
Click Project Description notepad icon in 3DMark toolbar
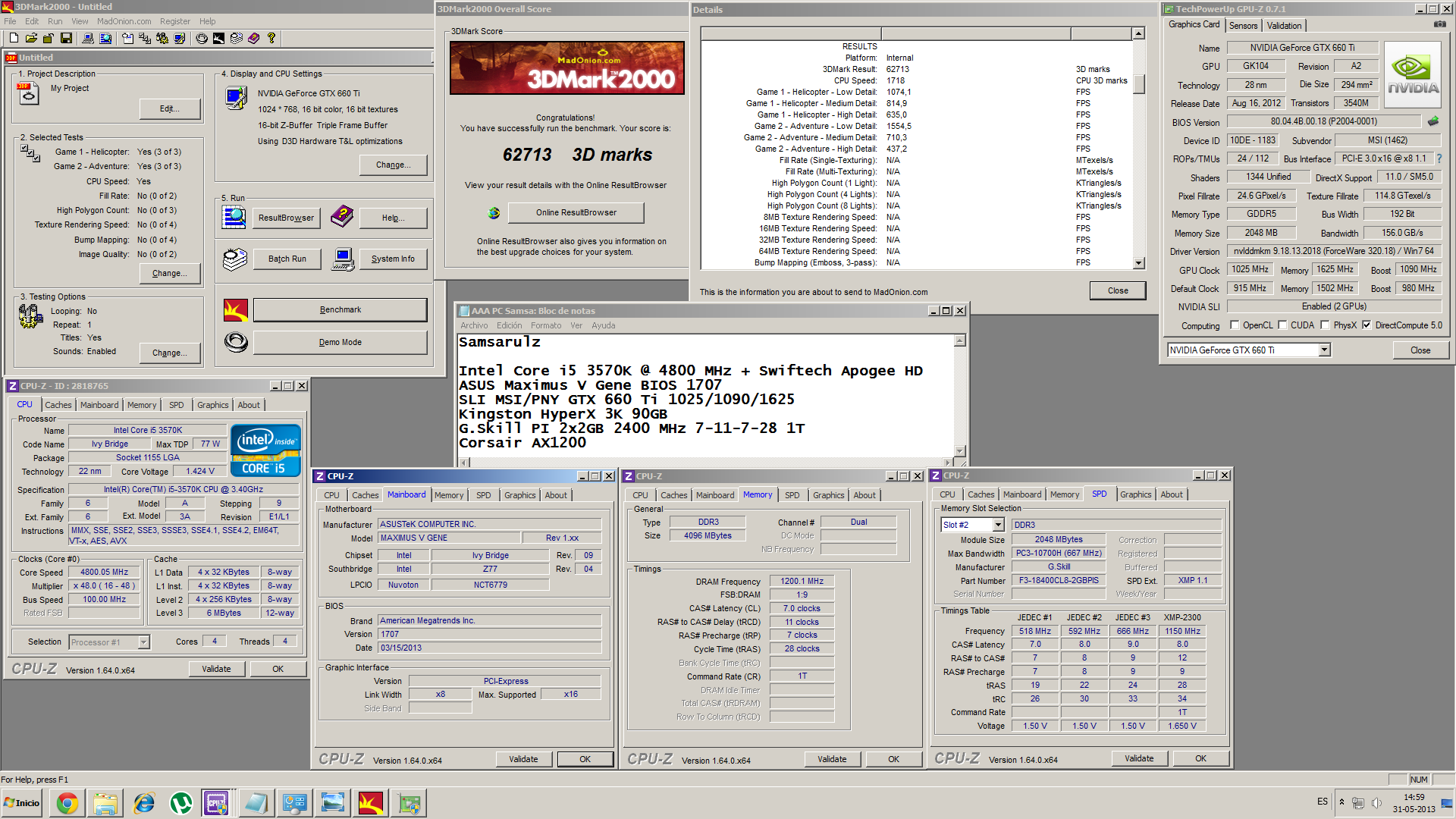click(x=127, y=38)
